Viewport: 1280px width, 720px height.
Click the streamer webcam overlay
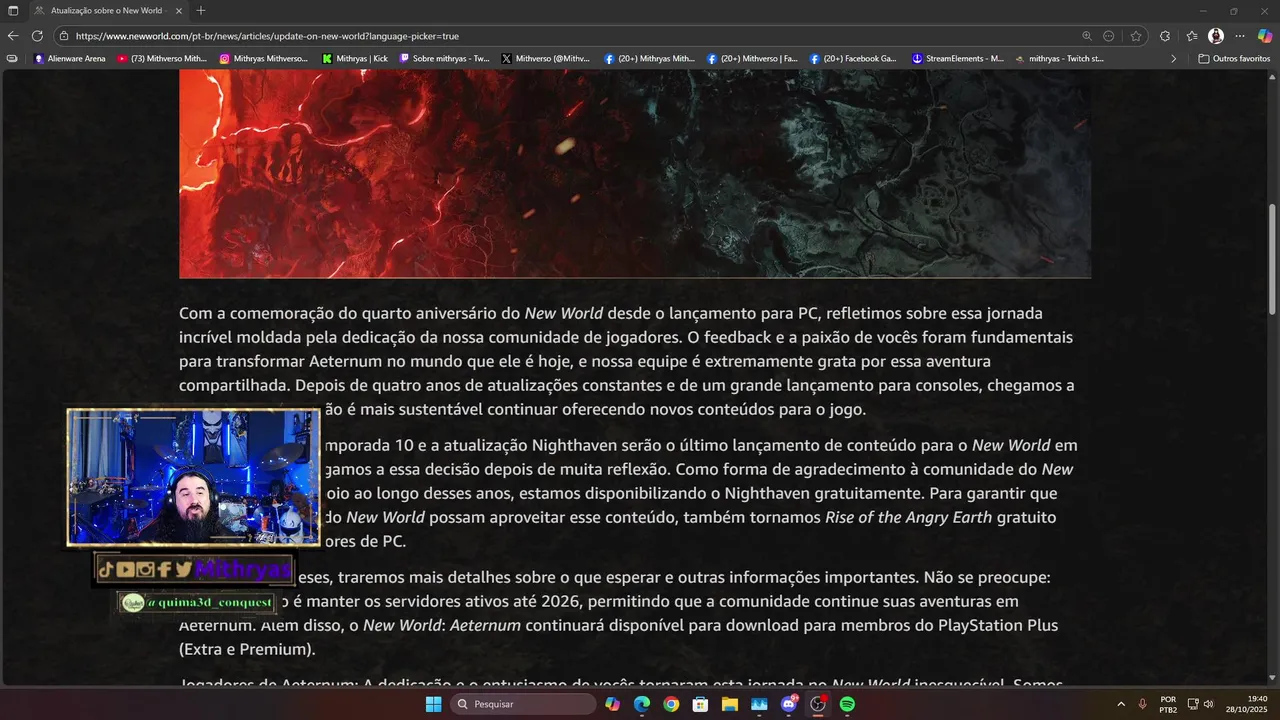(194, 477)
